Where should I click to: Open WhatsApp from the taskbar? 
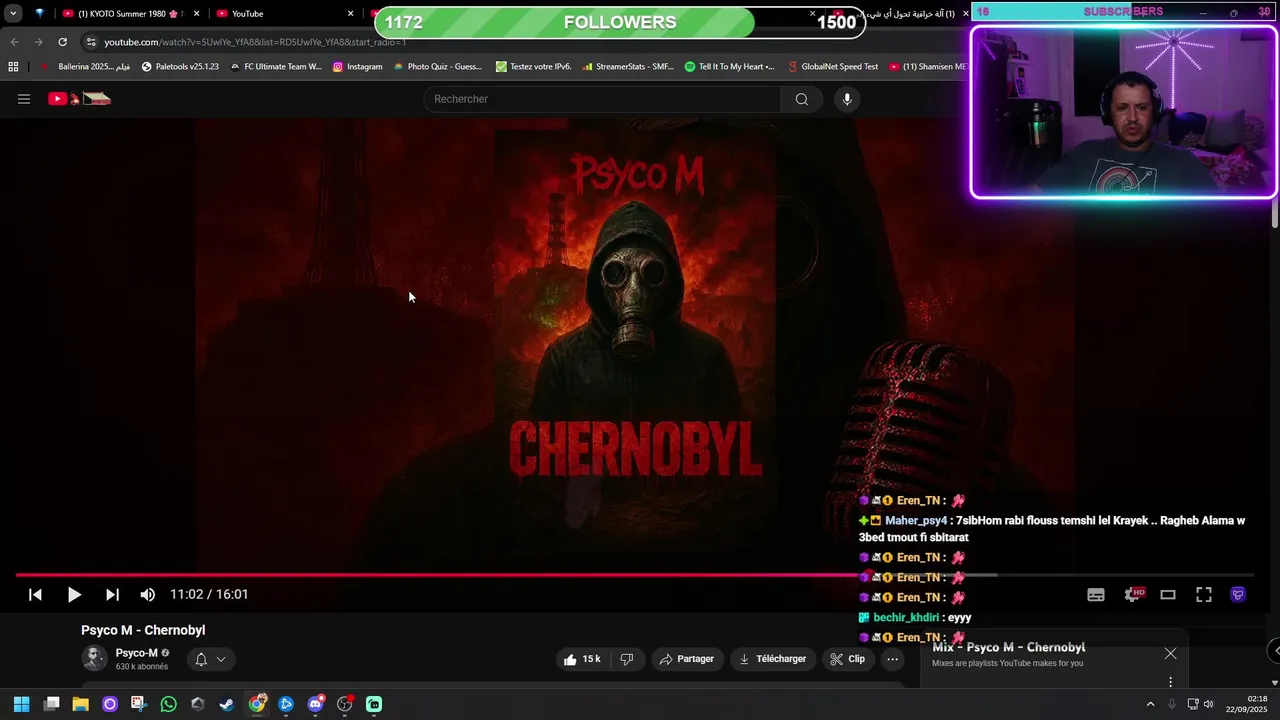pos(168,704)
